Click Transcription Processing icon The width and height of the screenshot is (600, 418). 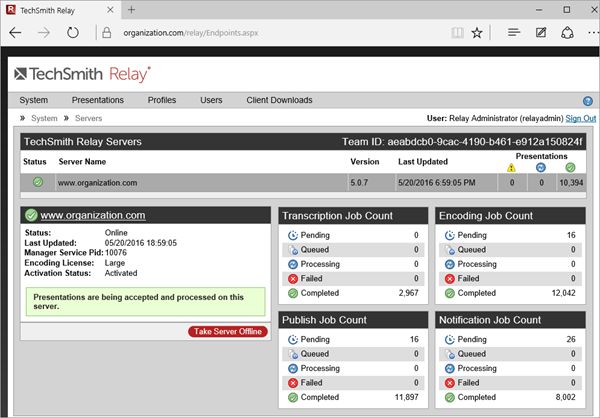[x=293, y=264]
